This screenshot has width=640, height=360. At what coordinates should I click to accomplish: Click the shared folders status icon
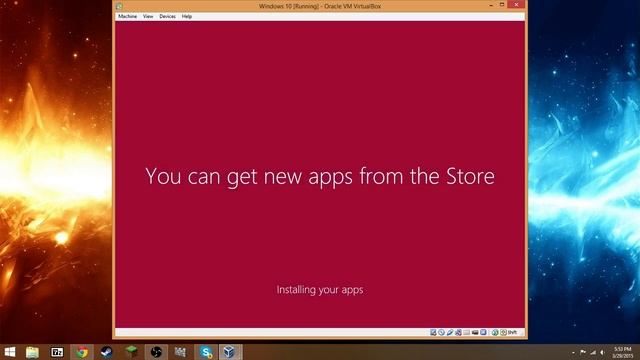[x=467, y=332]
